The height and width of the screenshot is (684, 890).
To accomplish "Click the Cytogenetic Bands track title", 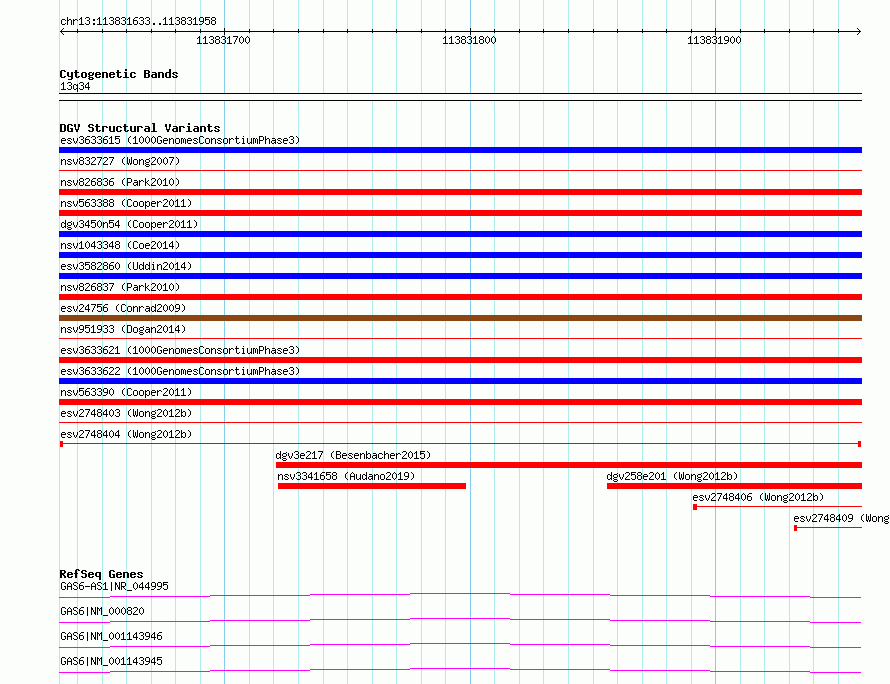I will pyautogui.click(x=119, y=74).
